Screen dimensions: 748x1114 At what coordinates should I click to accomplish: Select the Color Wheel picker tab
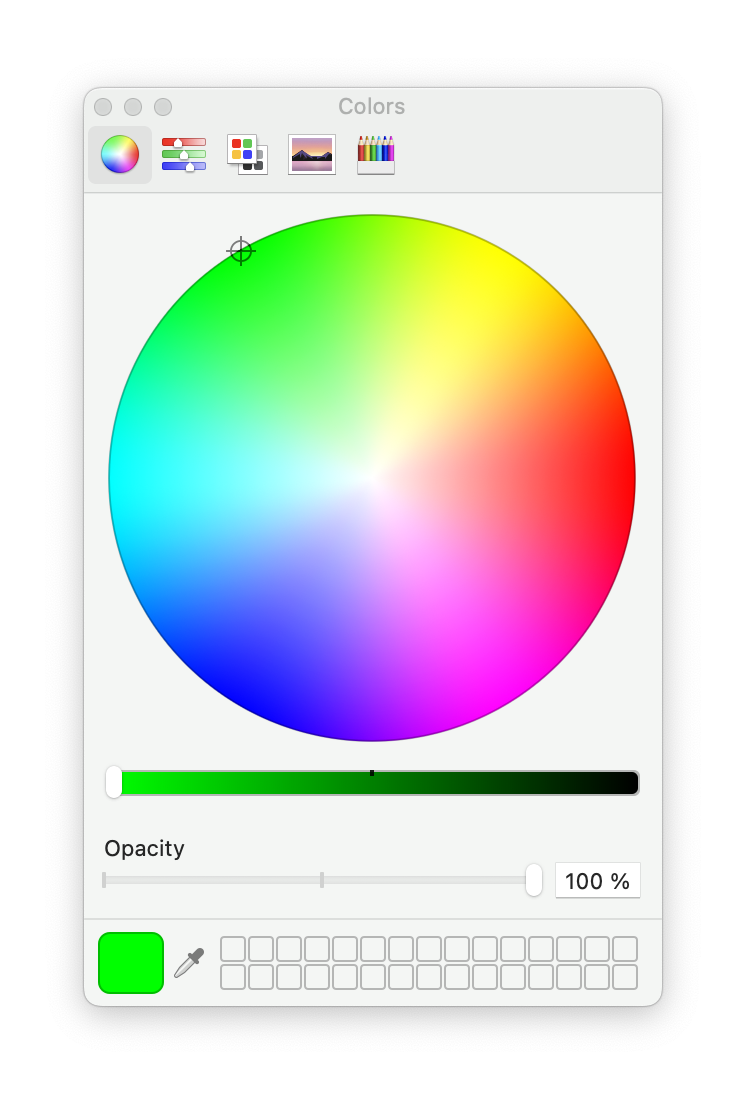[120, 155]
